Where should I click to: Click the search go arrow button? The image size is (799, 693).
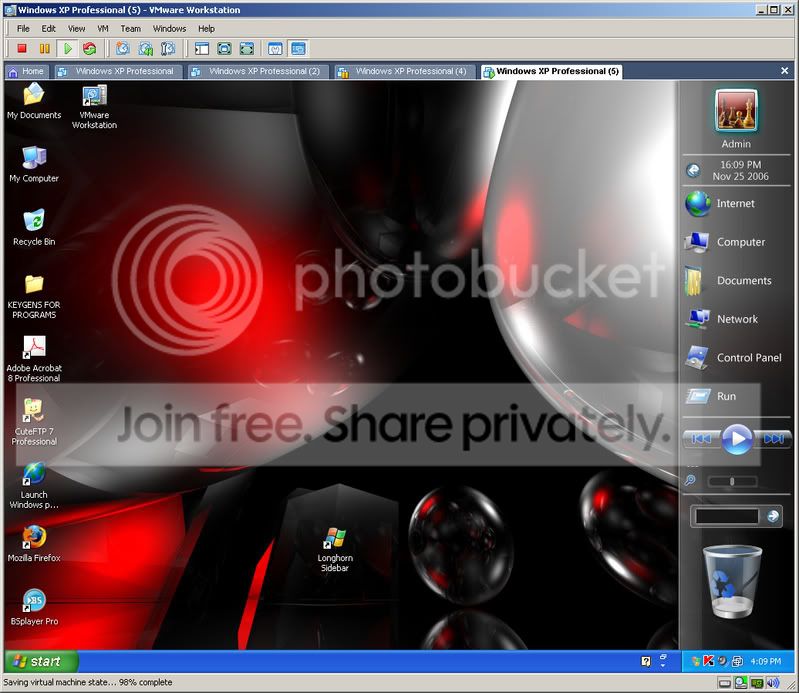click(x=773, y=516)
